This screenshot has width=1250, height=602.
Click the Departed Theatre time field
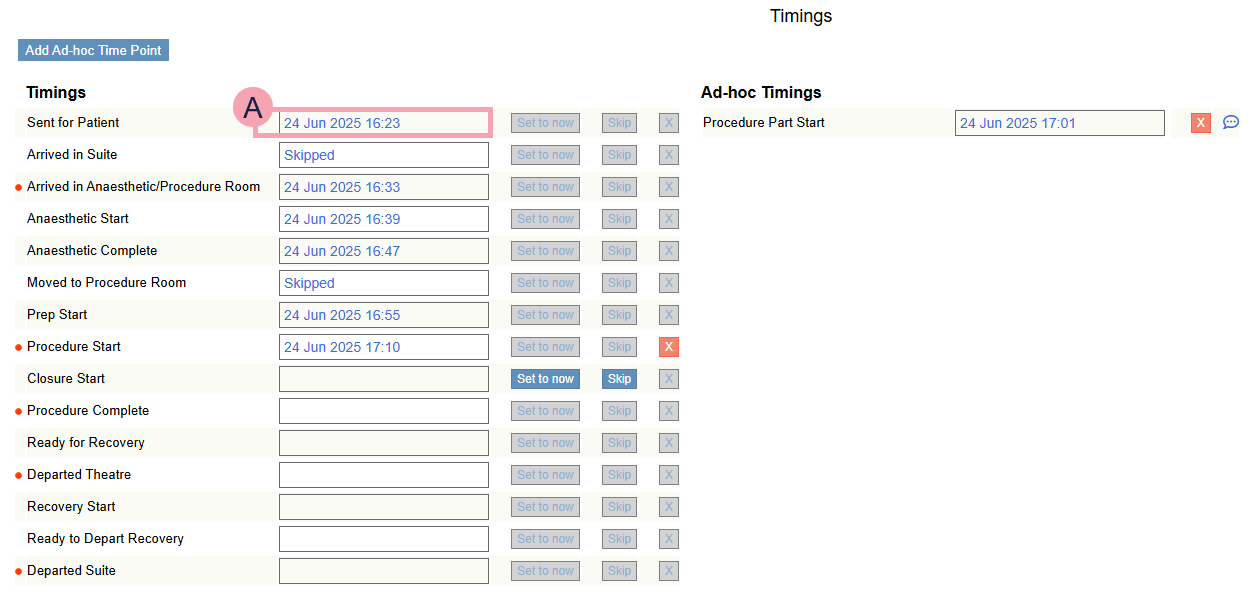point(383,475)
